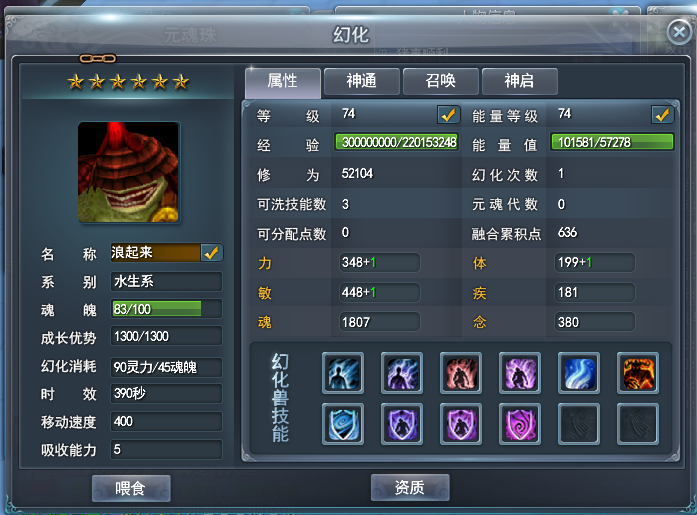697x515 pixels.
Task: Click the creature portrait thumbnail
Action: 129,172
